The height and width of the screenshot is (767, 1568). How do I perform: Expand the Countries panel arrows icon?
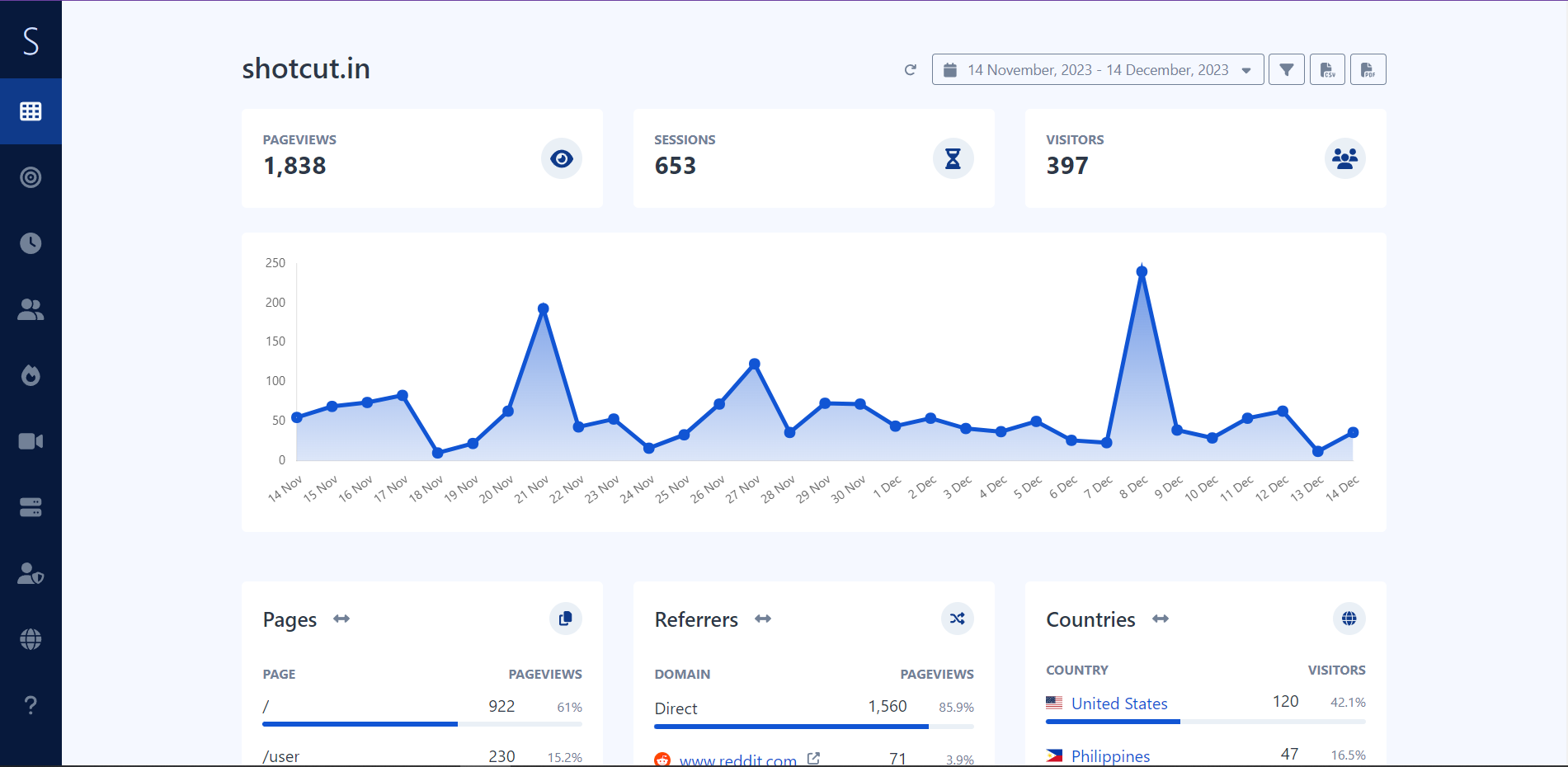(1161, 619)
